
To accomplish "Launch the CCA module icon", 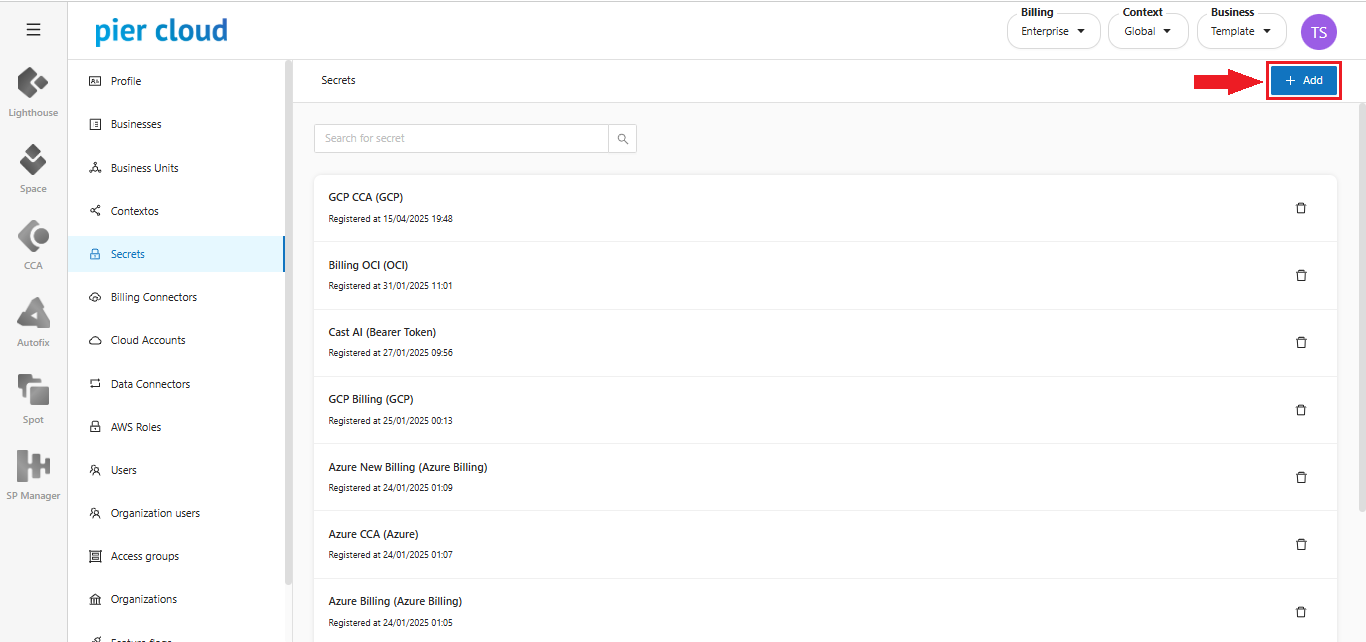I will [33, 237].
